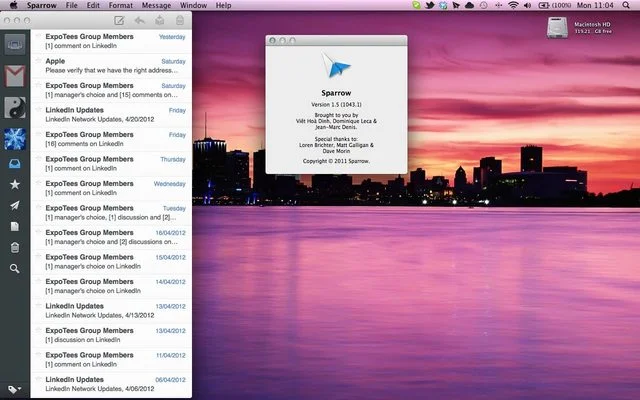Screen dimensions: 640x400
Task: Show Starred messages in the sidebar
Action: click(x=15, y=184)
